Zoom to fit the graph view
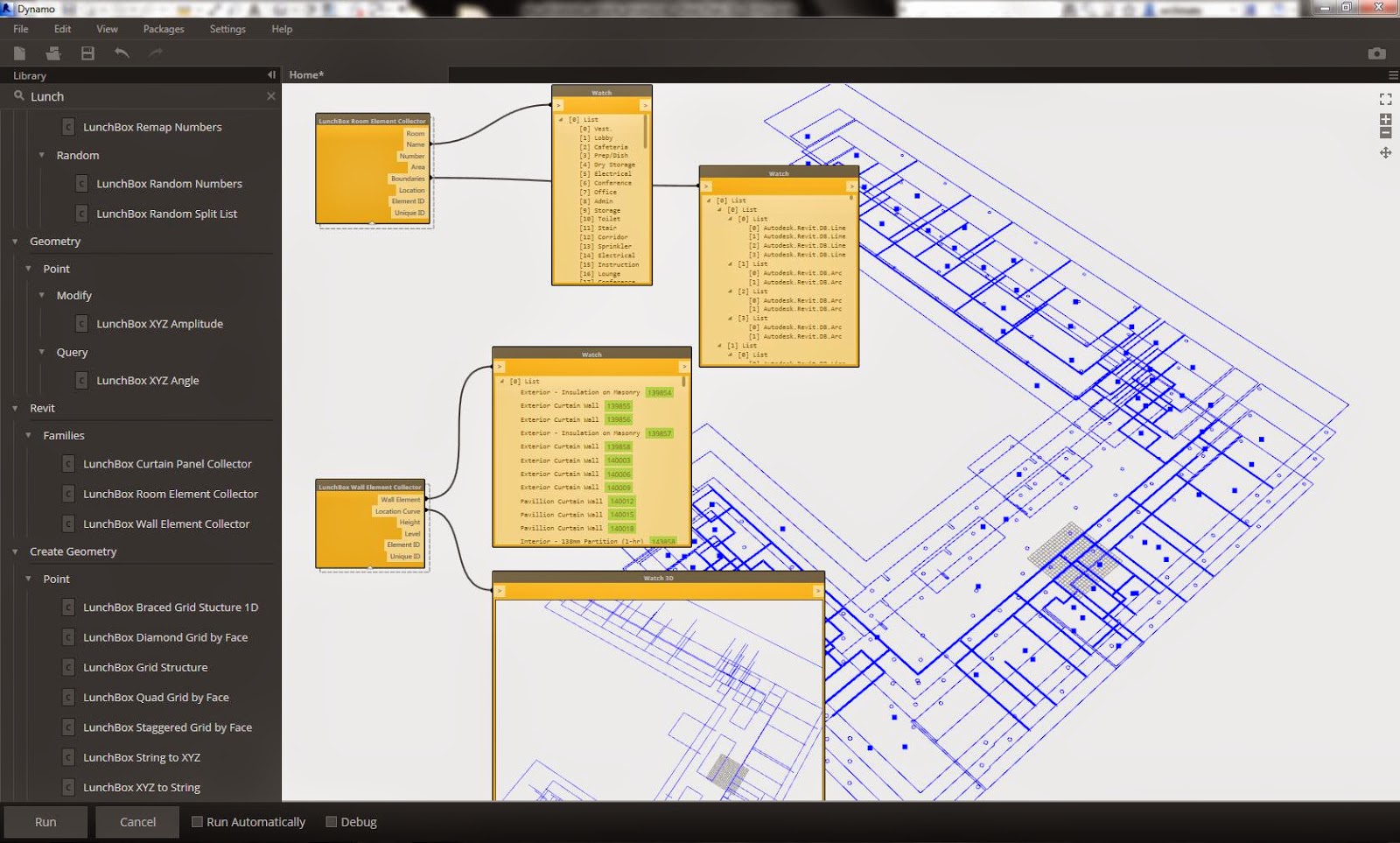The height and width of the screenshot is (843, 1400). point(1385,99)
